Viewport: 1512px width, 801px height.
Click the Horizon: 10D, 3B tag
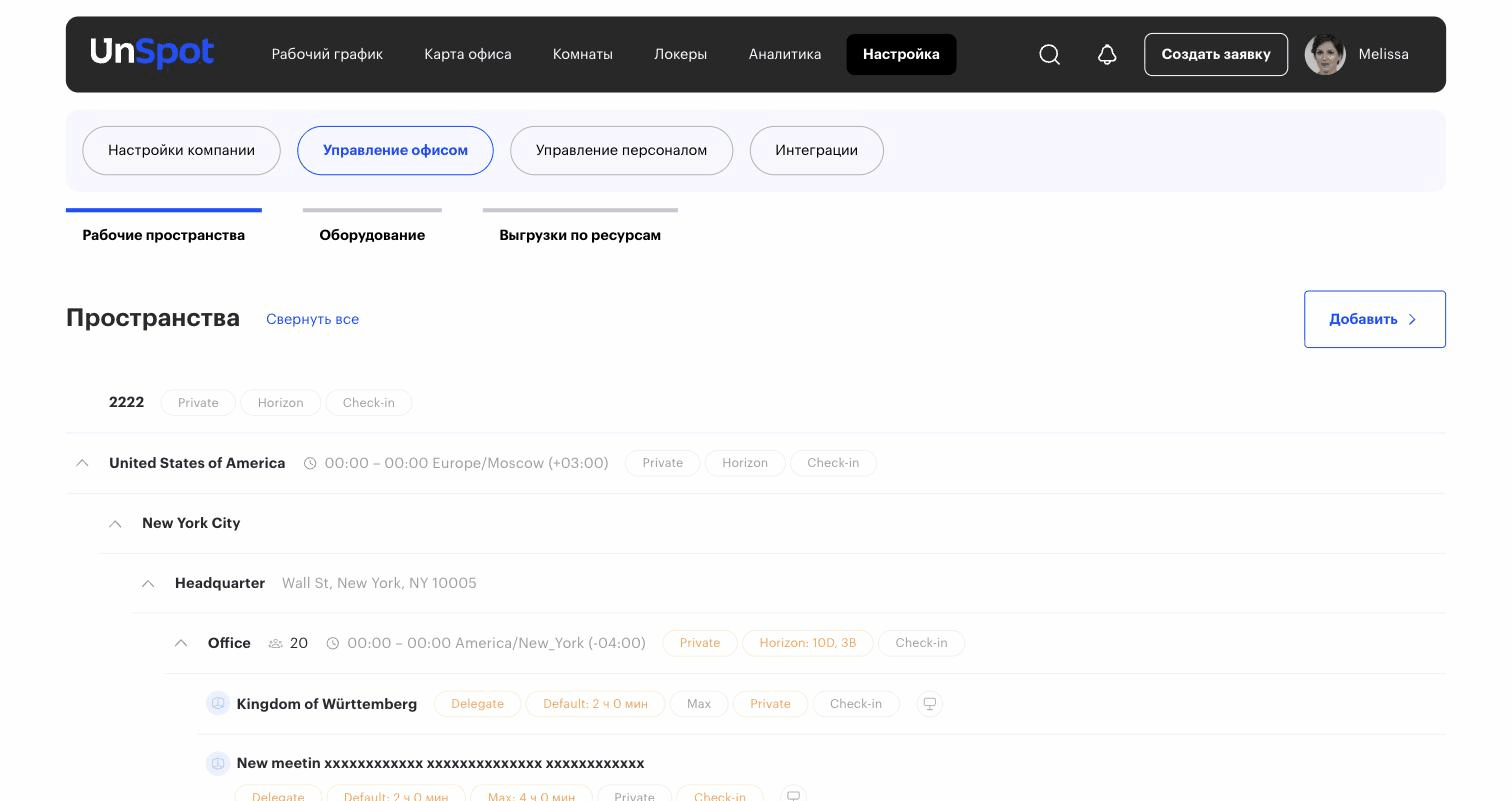808,643
